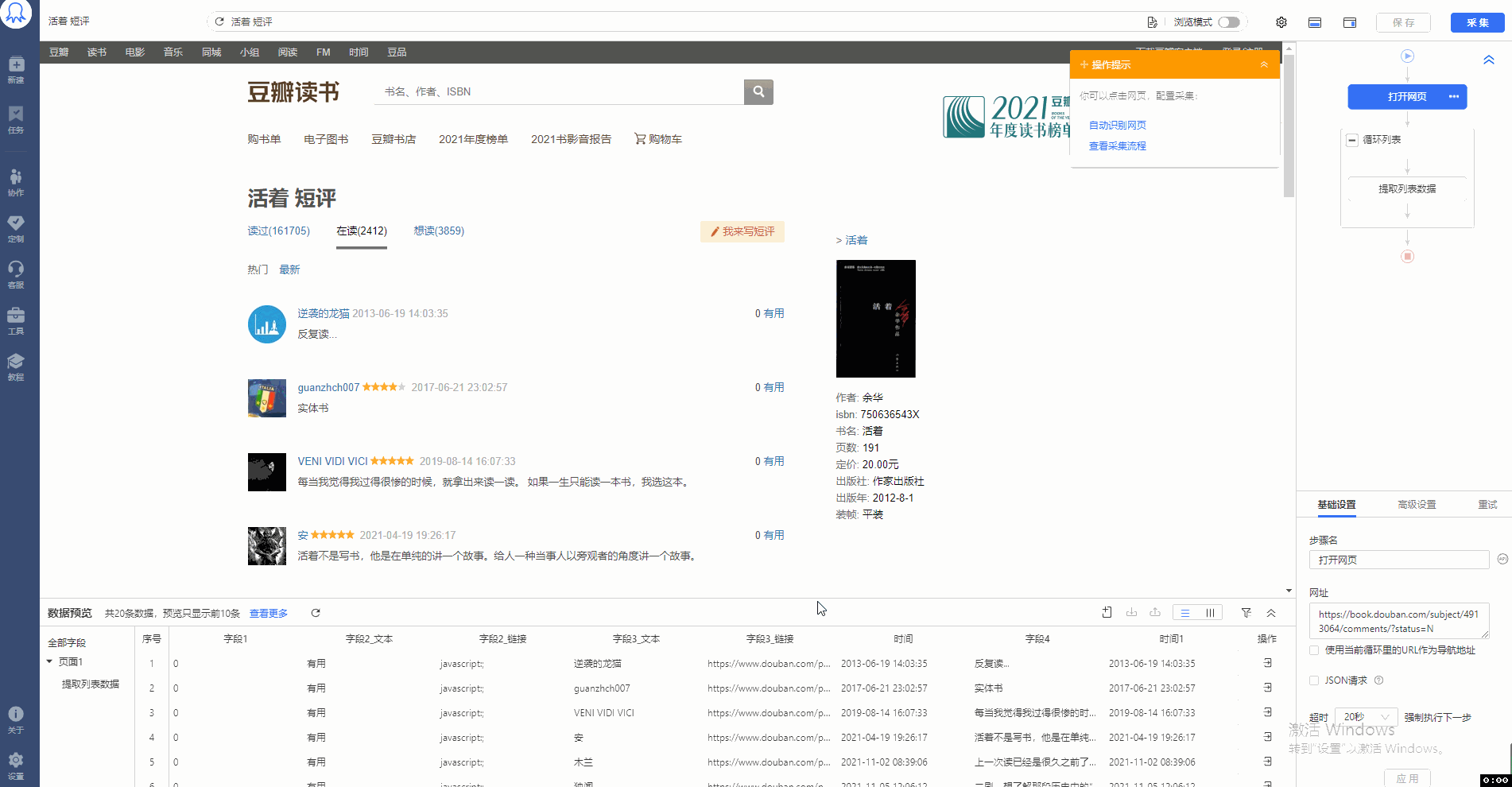
Task: Click the 保存 save button
Action: tap(1404, 22)
